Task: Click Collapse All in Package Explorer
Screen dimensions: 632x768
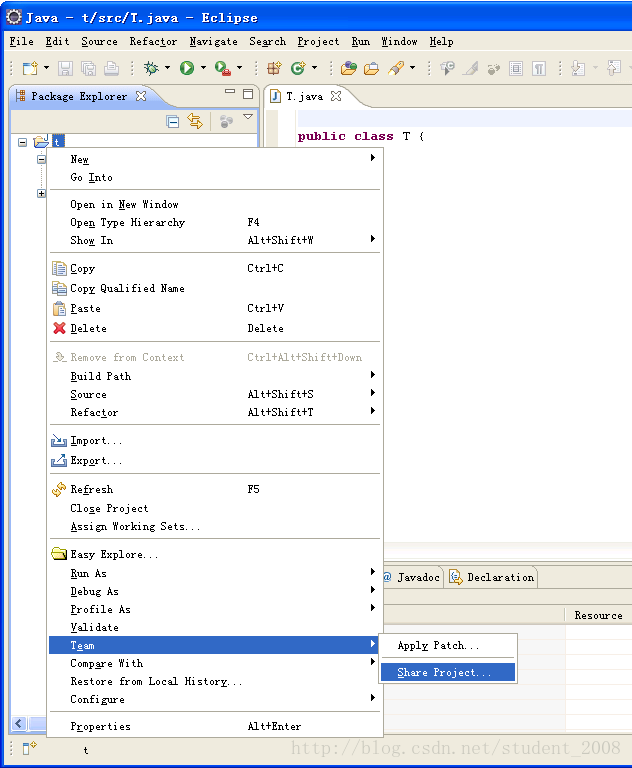Action: (x=172, y=121)
